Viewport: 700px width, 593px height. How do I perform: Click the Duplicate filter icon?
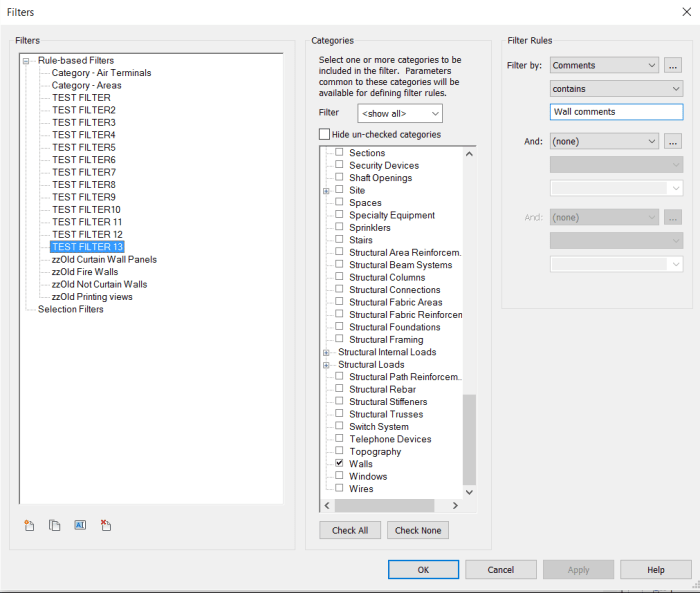pyautogui.click(x=55, y=525)
